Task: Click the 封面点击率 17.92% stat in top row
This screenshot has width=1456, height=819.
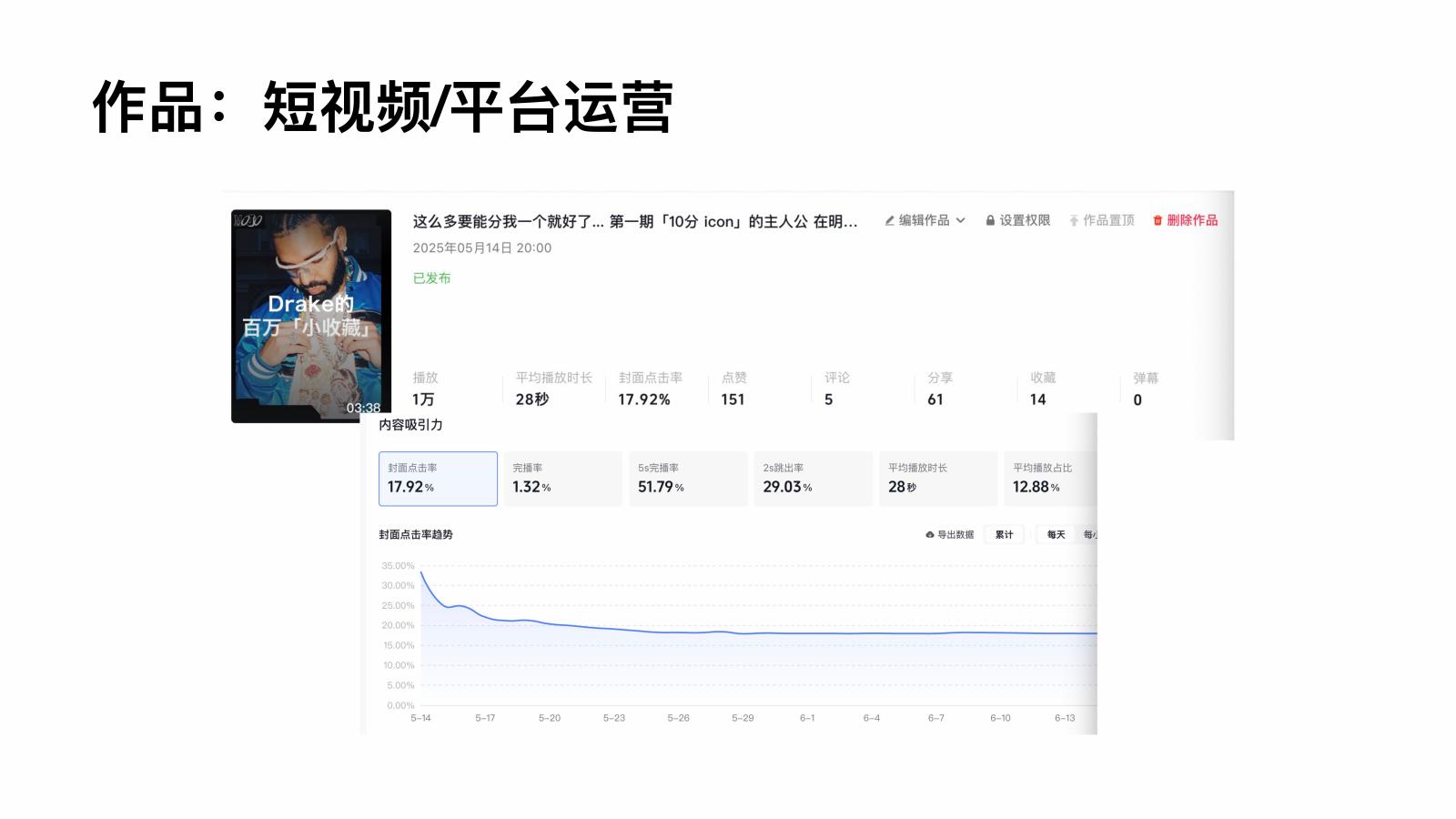Action: click(x=650, y=389)
